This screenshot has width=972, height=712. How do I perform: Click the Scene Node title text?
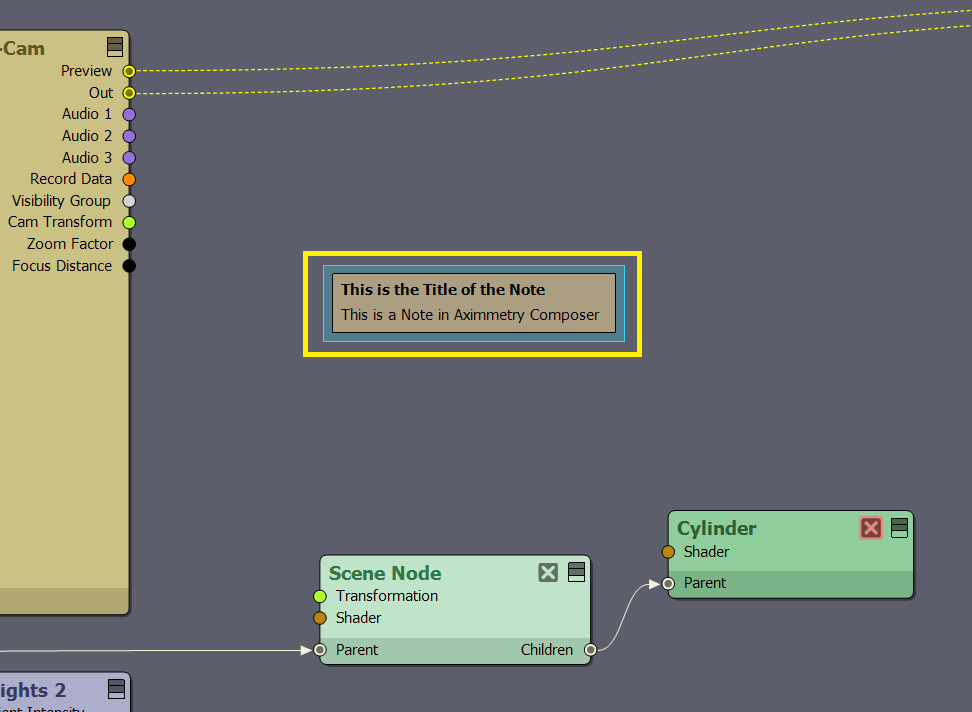pos(385,573)
